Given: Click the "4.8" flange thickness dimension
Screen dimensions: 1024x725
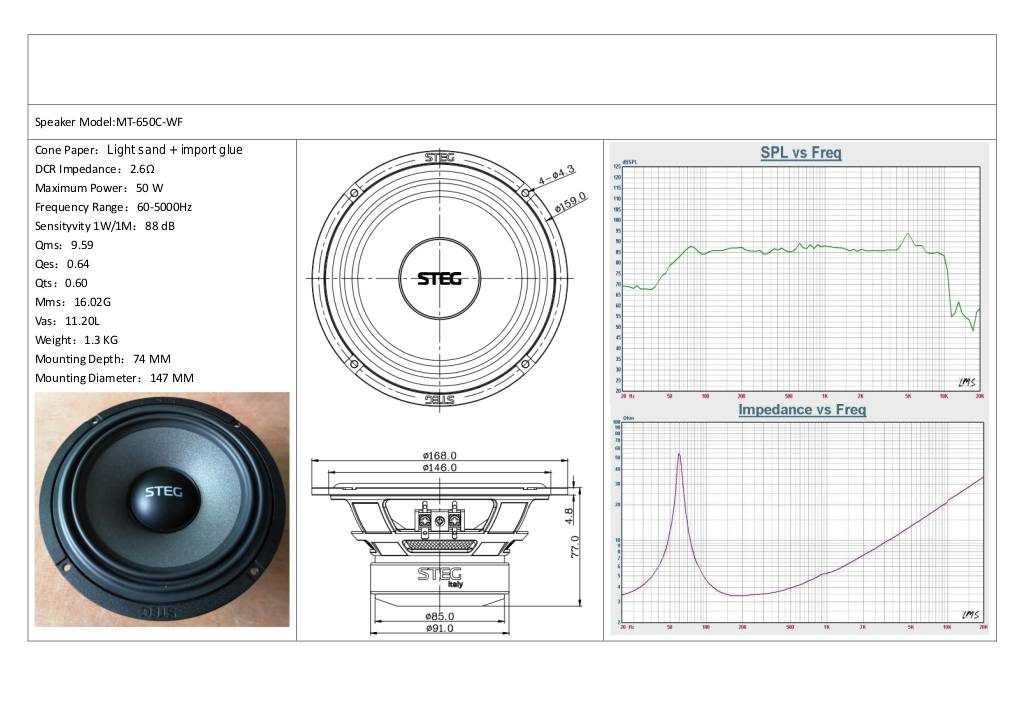Looking at the screenshot, I should point(568,516).
